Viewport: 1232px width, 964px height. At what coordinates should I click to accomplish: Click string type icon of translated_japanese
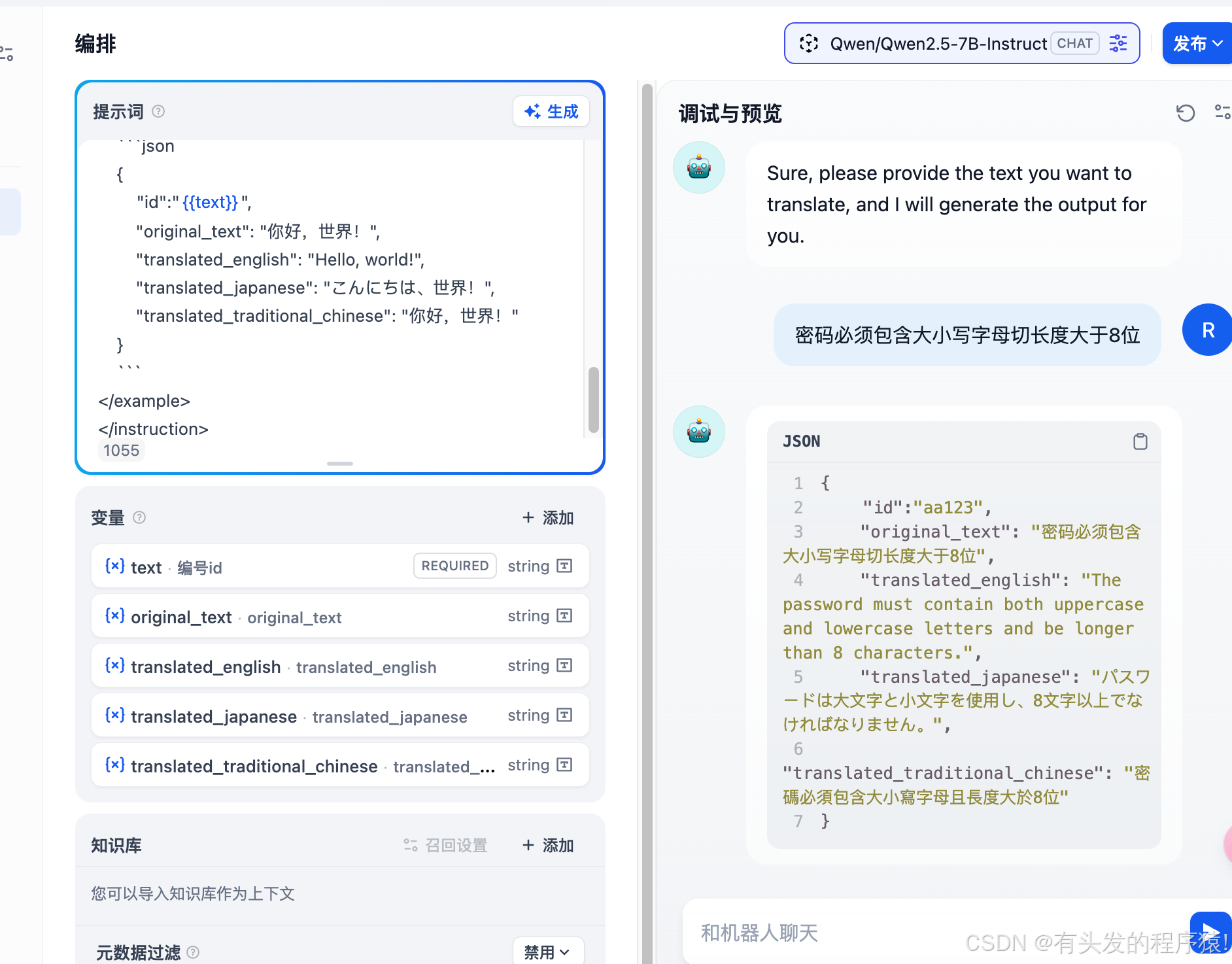click(564, 715)
